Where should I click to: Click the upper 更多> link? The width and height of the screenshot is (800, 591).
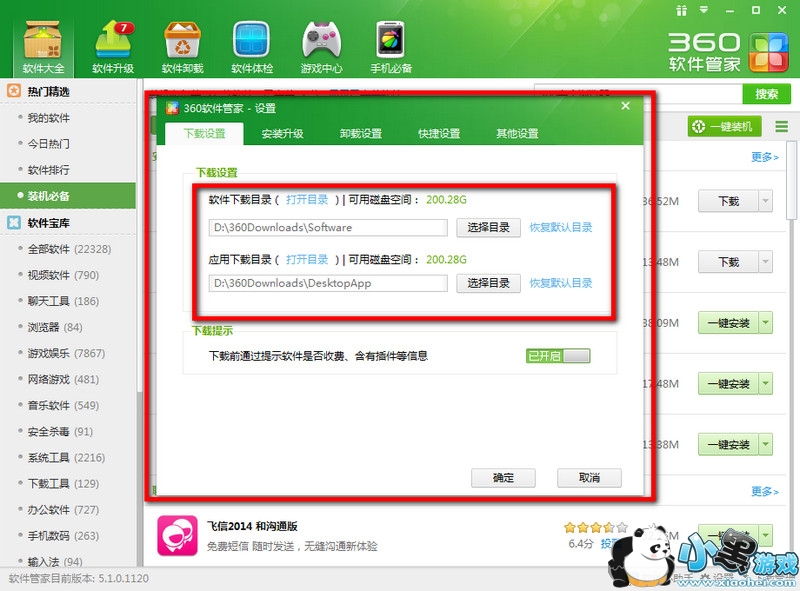point(765,157)
